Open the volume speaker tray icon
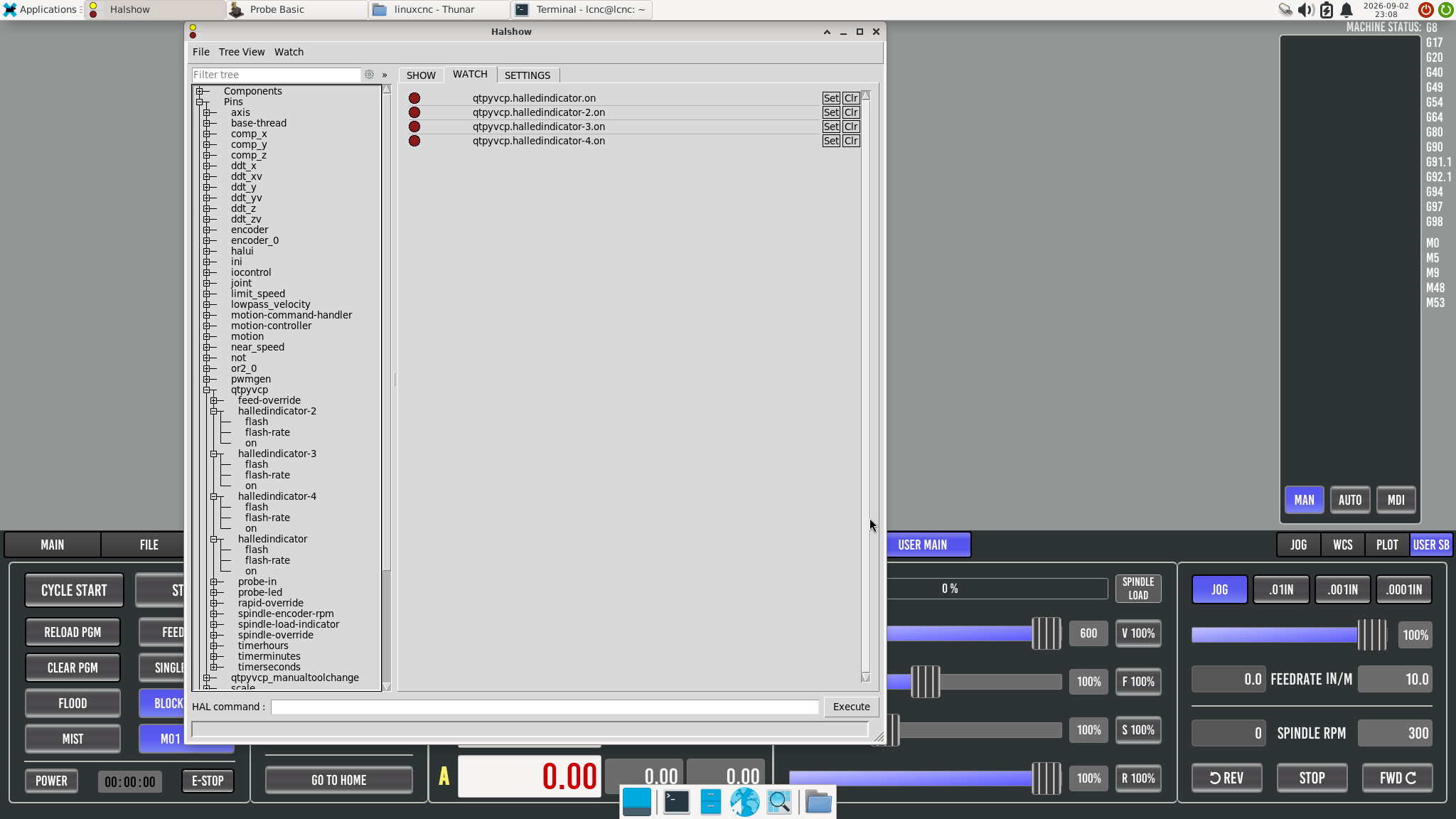Screen dimensions: 1456x819 (x=1305, y=10)
